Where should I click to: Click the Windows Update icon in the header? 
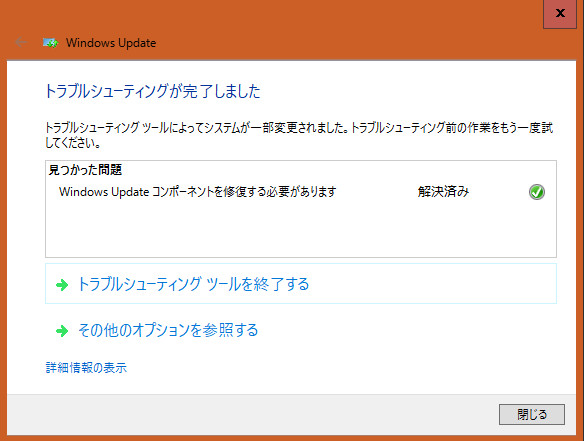[x=50, y=43]
